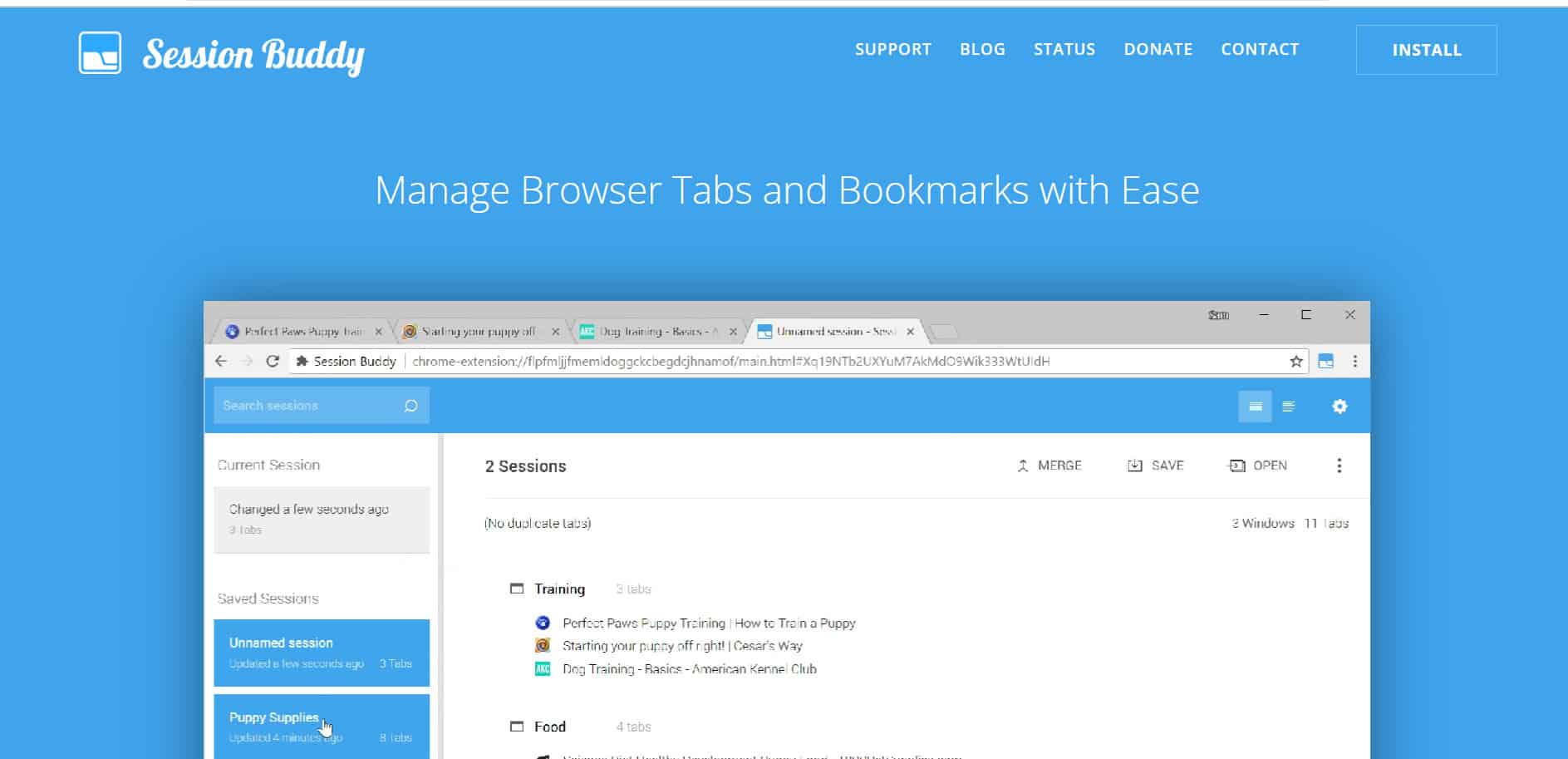This screenshot has width=1568, height=759.
Task: Click the Cesar's Way favicon in list
Action: pos(543,646)
